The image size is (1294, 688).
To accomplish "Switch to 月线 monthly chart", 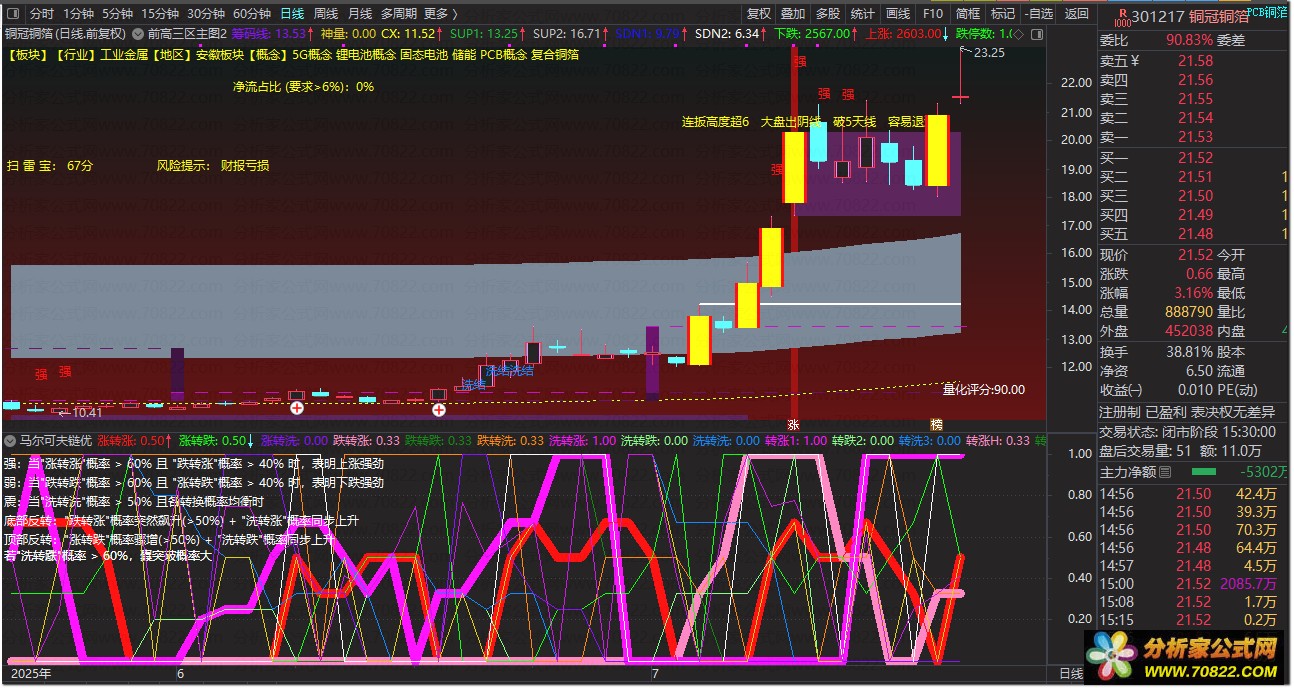I will [x=360, y=14].
